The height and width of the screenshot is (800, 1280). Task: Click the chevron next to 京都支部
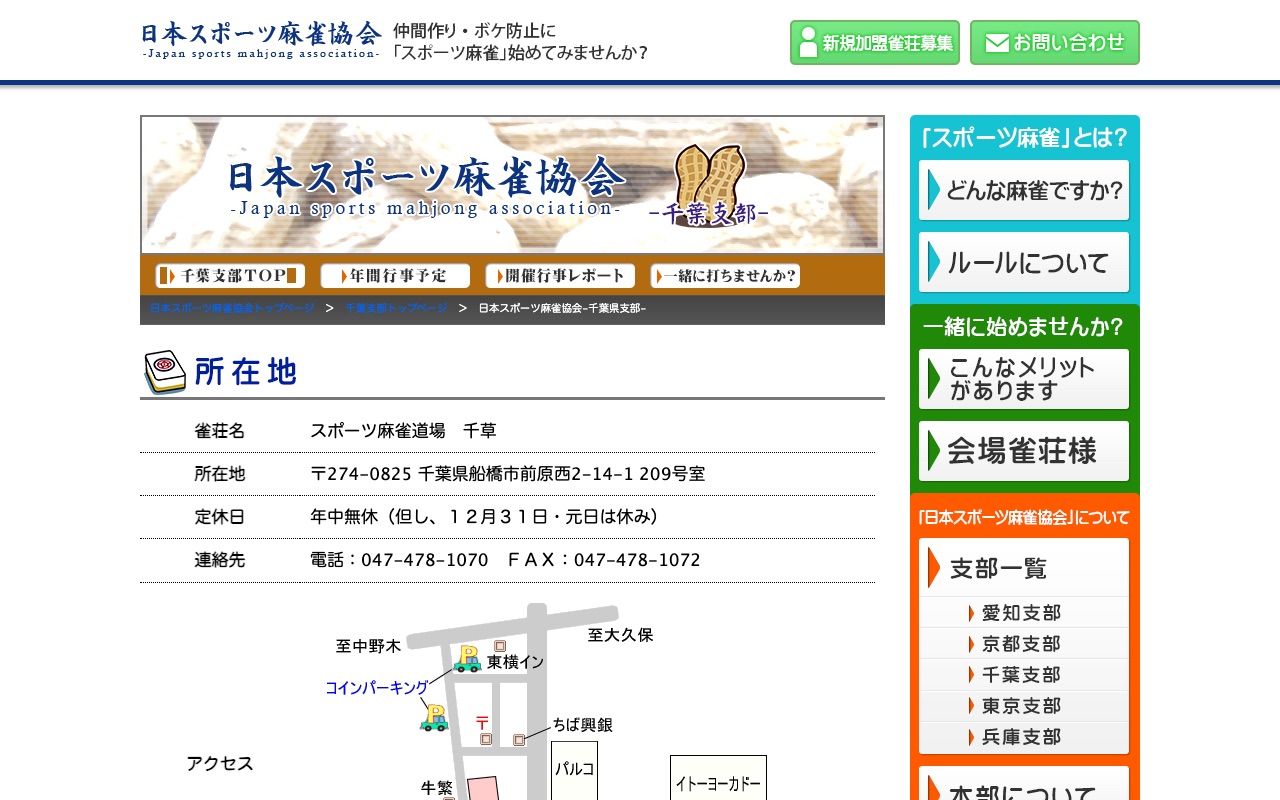point(971,644)
